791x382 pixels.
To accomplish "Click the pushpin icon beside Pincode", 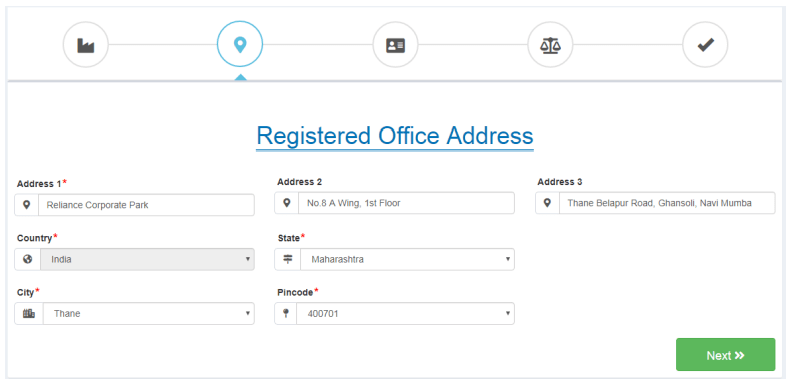I will click(x=286, y=313).
